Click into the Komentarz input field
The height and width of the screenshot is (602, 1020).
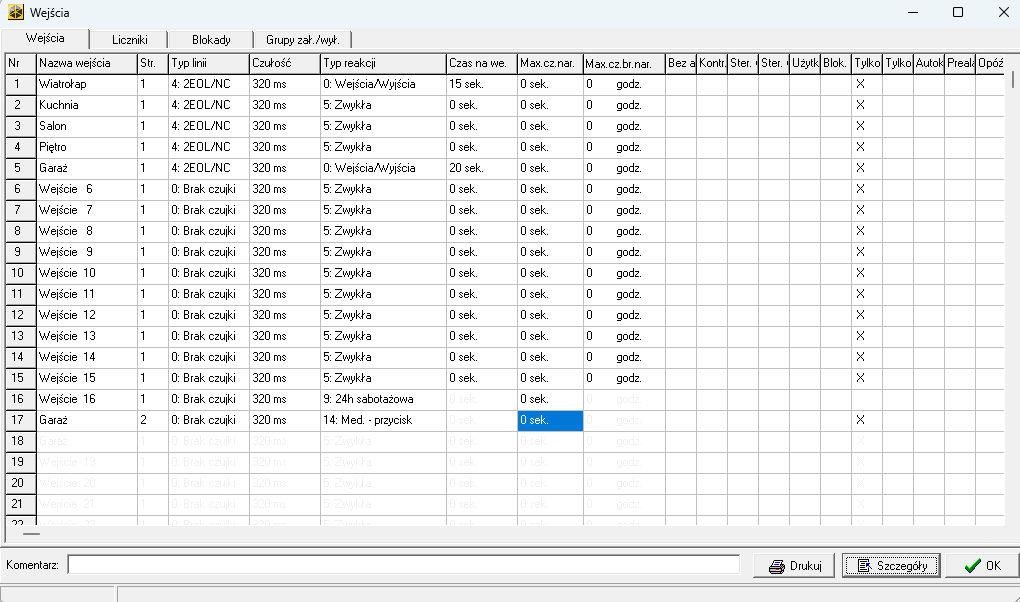click(403, 564)
